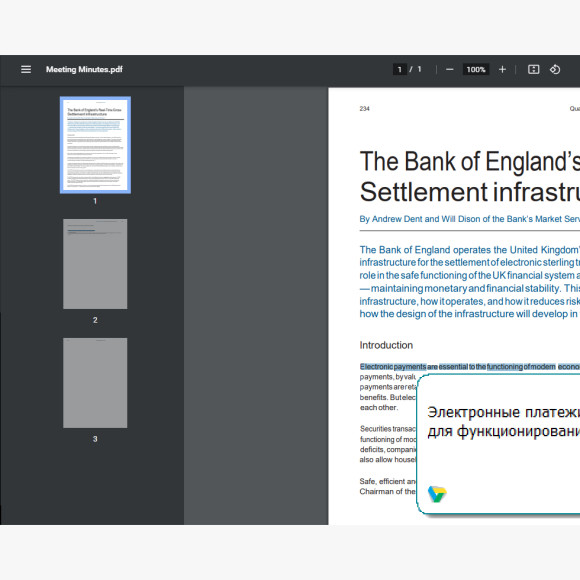This screenshot has width=580, height=580.
Task: Click the highlighted Electronic payments sentence
Action: 470,367
